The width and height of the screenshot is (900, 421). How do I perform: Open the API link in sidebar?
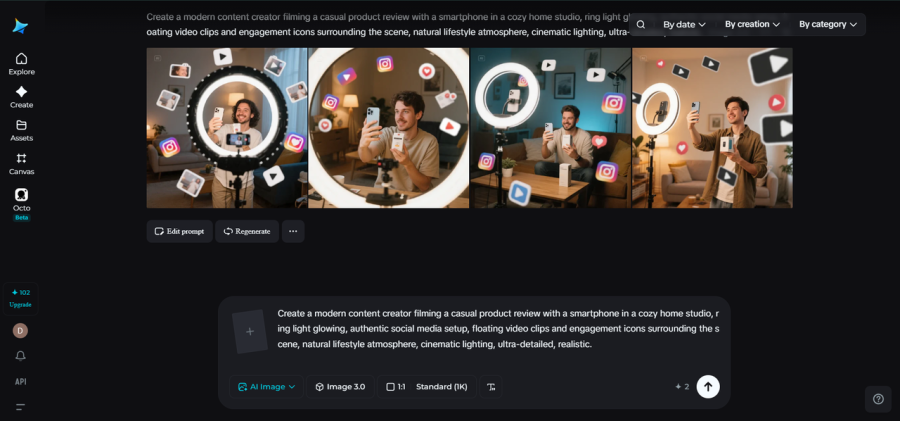(20, 381)
